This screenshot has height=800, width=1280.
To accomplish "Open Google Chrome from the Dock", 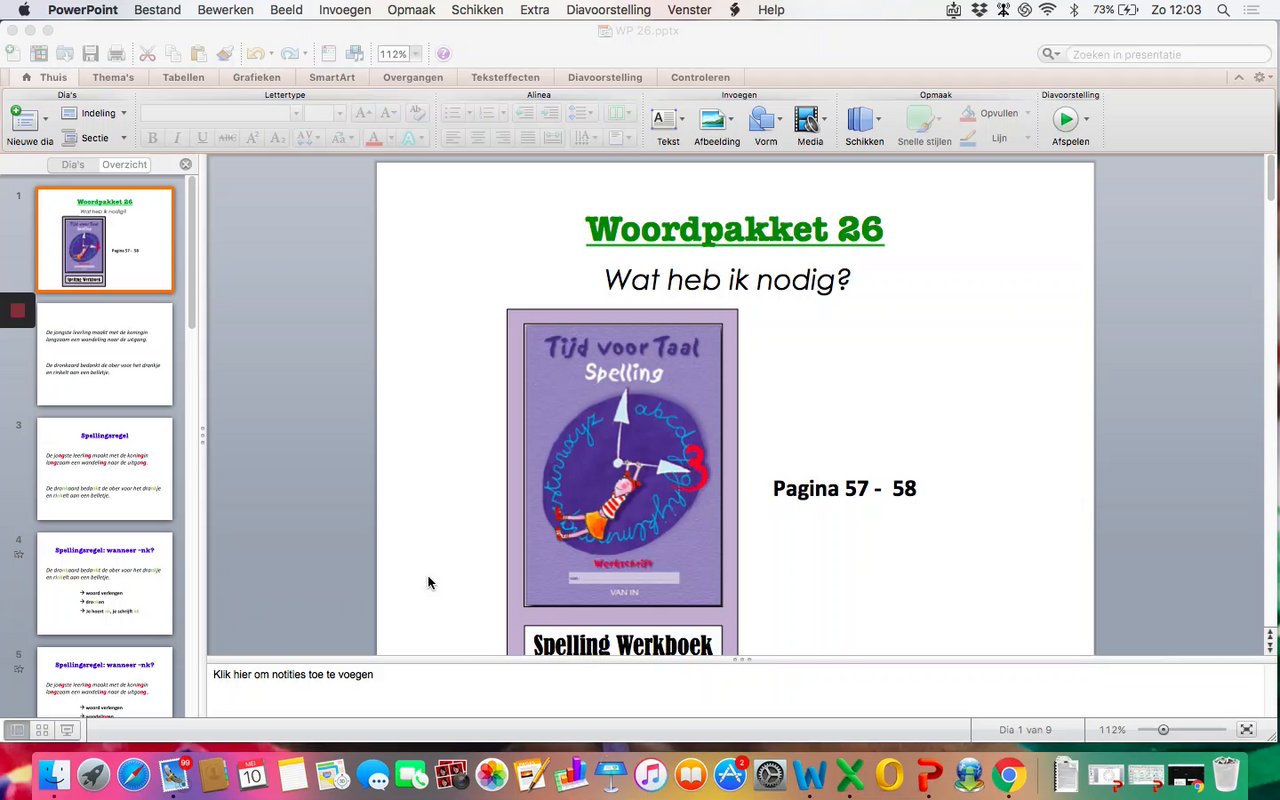I will (1009, 775).
